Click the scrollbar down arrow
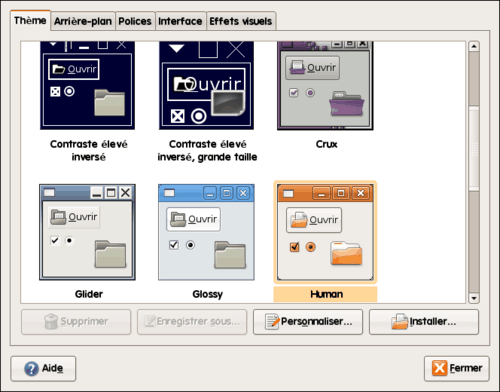The width and height of the screenshot is (500, 392). [474, 298]
